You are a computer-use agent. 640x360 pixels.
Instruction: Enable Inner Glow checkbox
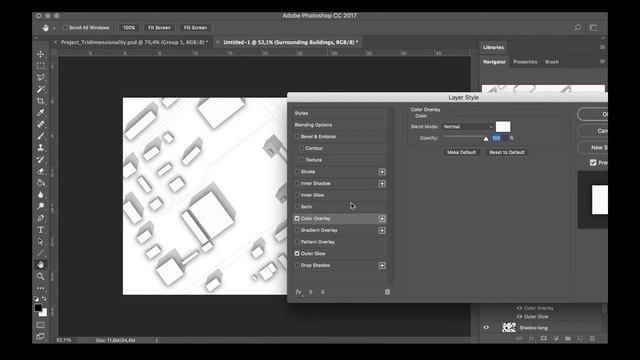click(x=297, y=195)
